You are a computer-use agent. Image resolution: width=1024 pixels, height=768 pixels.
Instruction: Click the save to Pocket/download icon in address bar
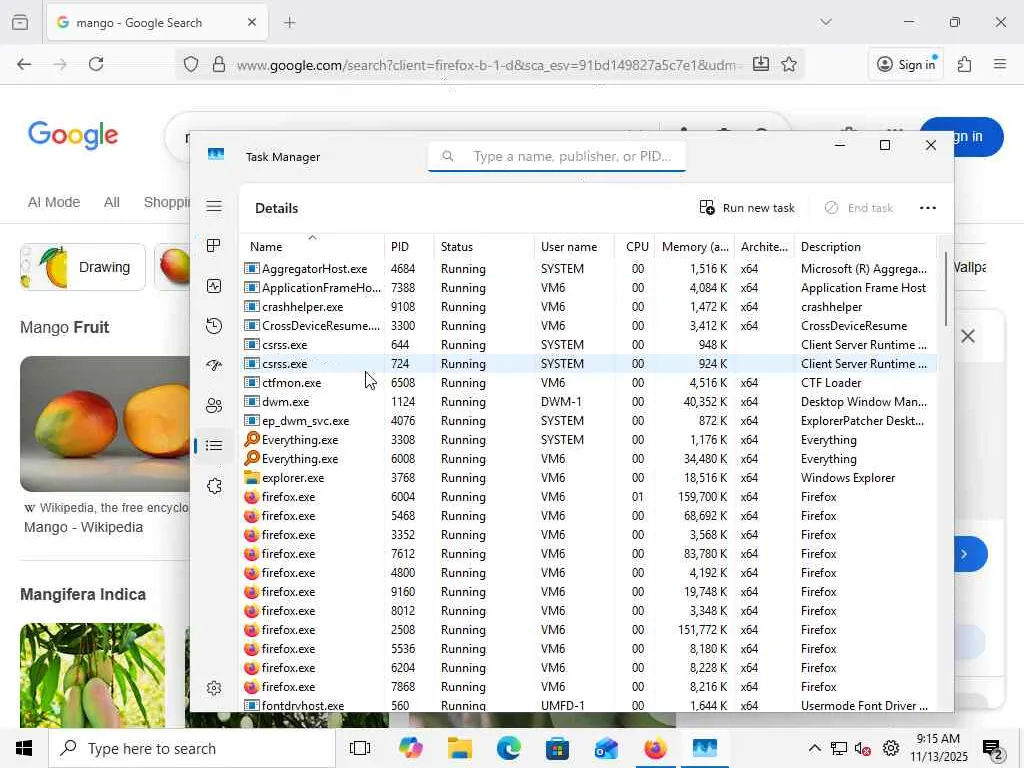coord(761,64)
